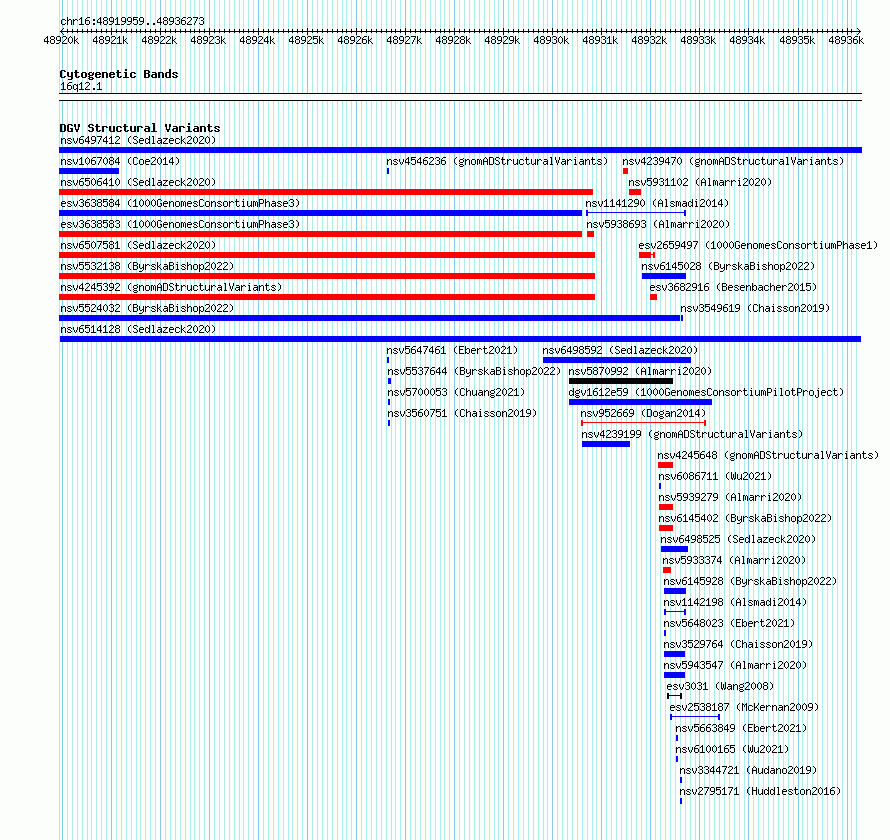Click the nsv6497412 (Sedlazeck2020) variant label
Screen dimensions: 890x840
pyautogui.click(x=138, y=140)
